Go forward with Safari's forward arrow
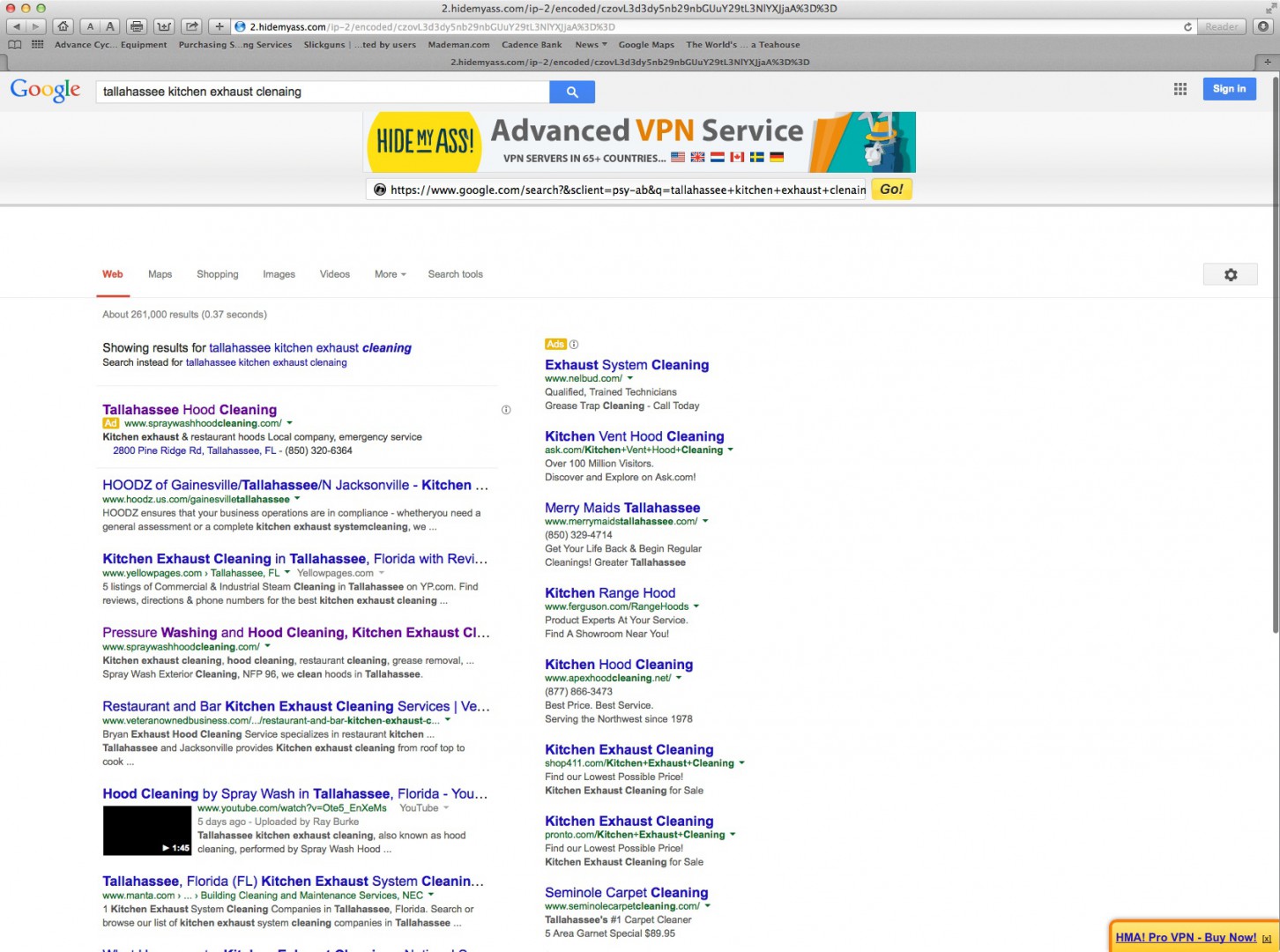Screen dimensions: 1280x952 [35, 26]
